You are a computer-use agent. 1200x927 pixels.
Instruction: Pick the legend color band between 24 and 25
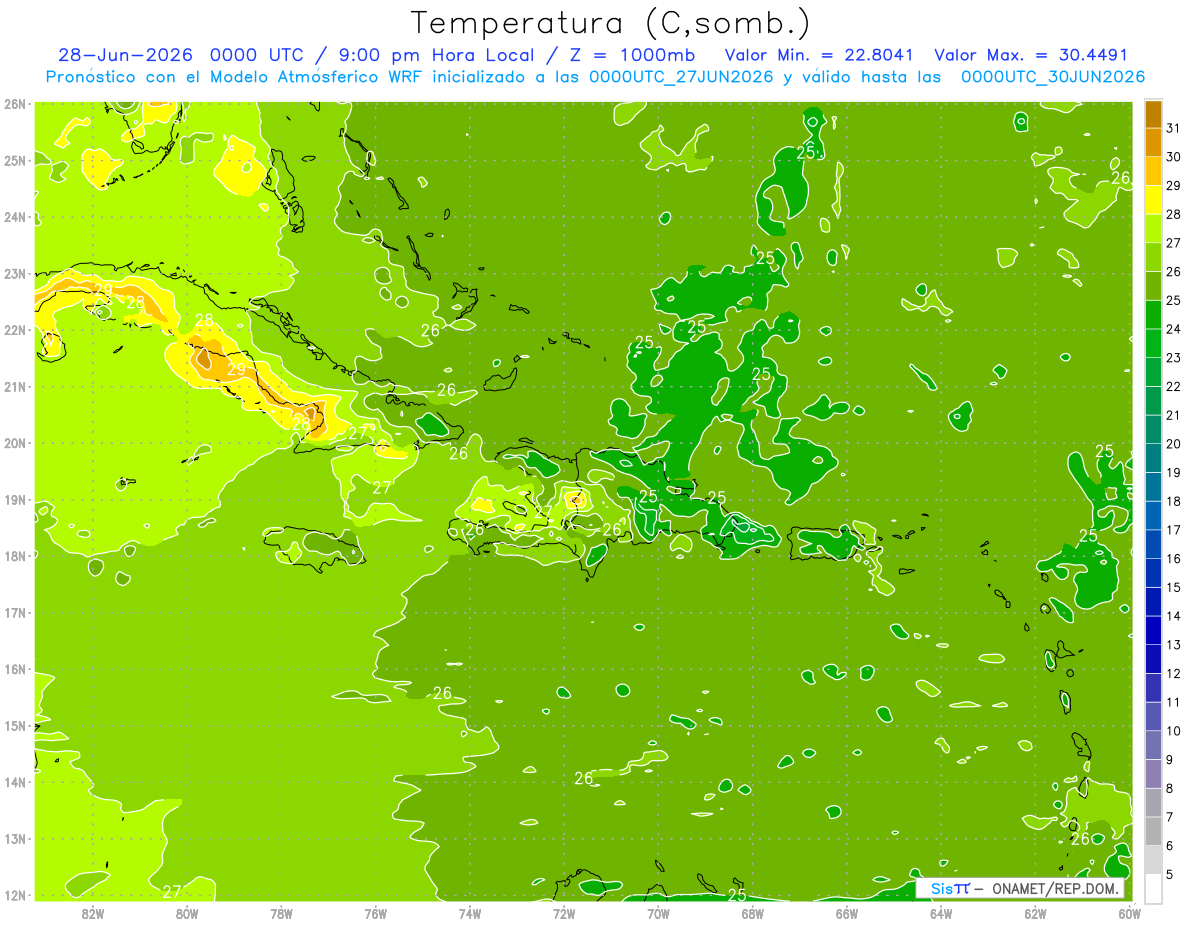(x=1153, y=314)
